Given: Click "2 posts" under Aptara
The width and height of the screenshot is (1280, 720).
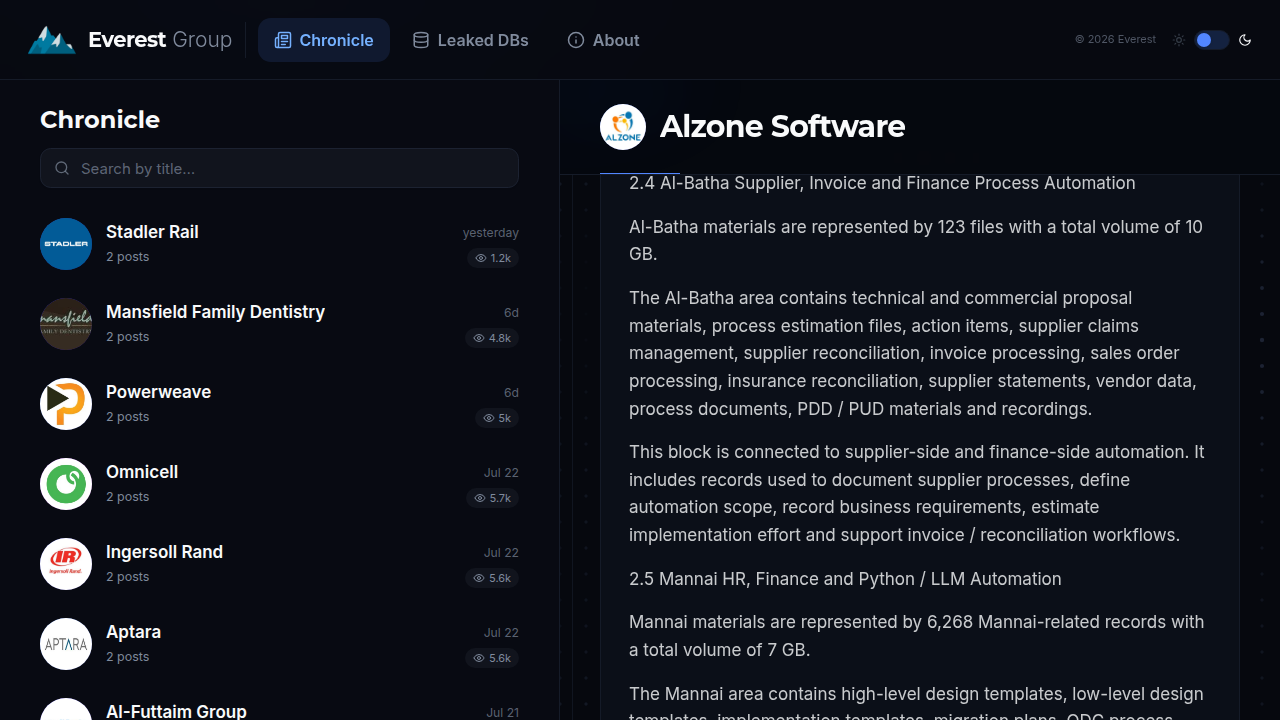Looking at the screenshot, I should (127, 657).
